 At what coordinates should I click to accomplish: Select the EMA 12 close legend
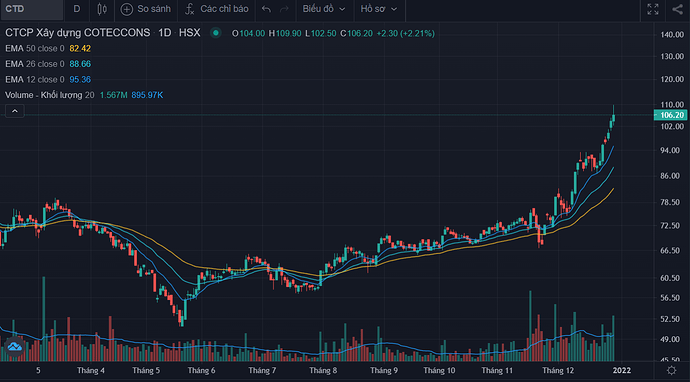35,80
